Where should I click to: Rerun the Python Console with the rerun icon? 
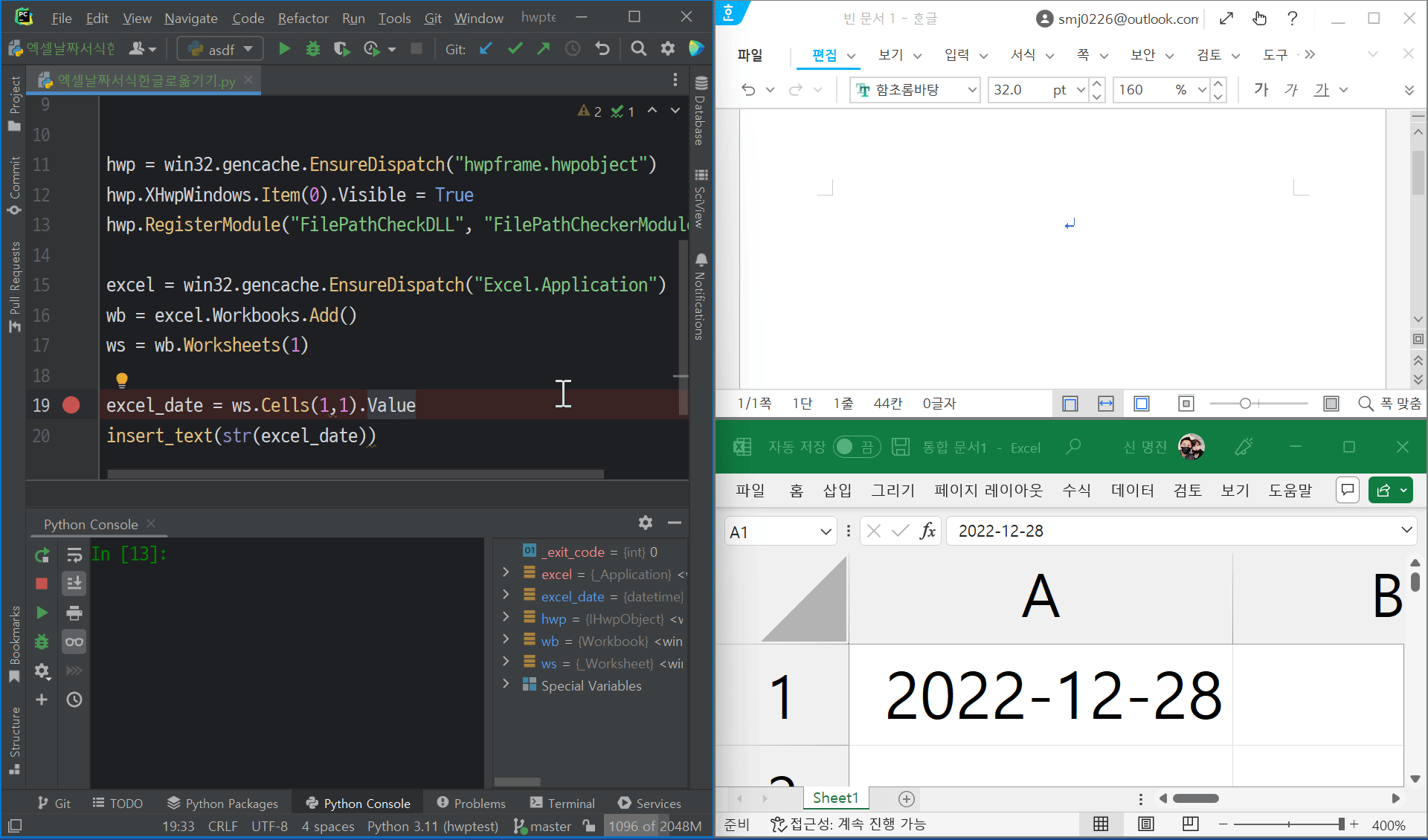pos(42,555)
